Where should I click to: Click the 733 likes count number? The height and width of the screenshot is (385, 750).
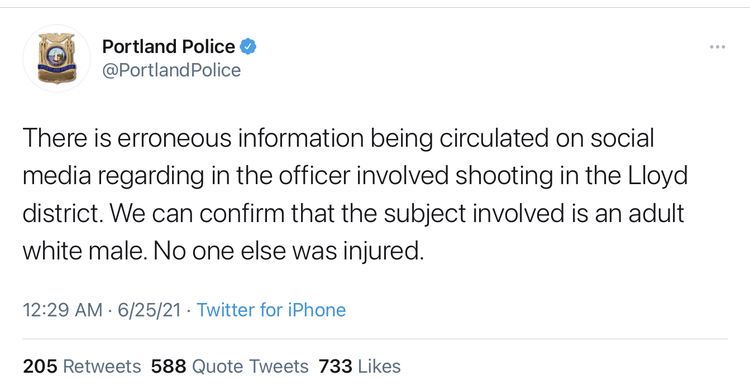[x=335, y=366]
